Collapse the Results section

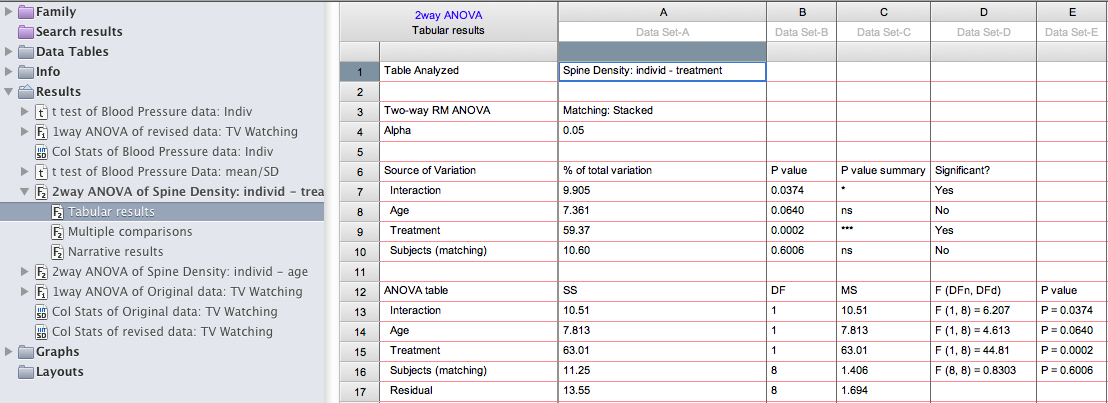pos(9,92)
